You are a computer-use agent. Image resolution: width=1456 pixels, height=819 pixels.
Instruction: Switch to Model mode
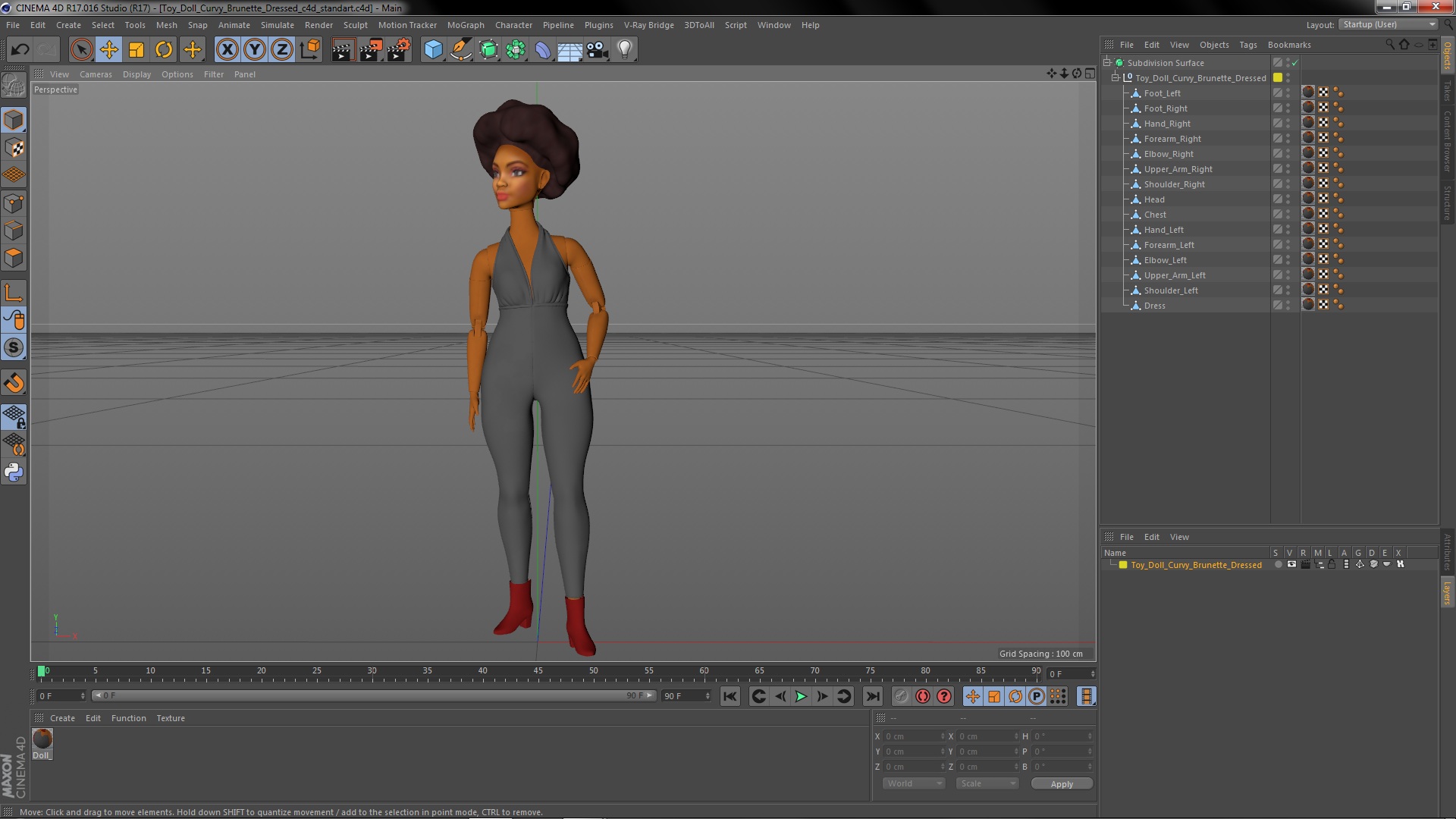point(14,120)
